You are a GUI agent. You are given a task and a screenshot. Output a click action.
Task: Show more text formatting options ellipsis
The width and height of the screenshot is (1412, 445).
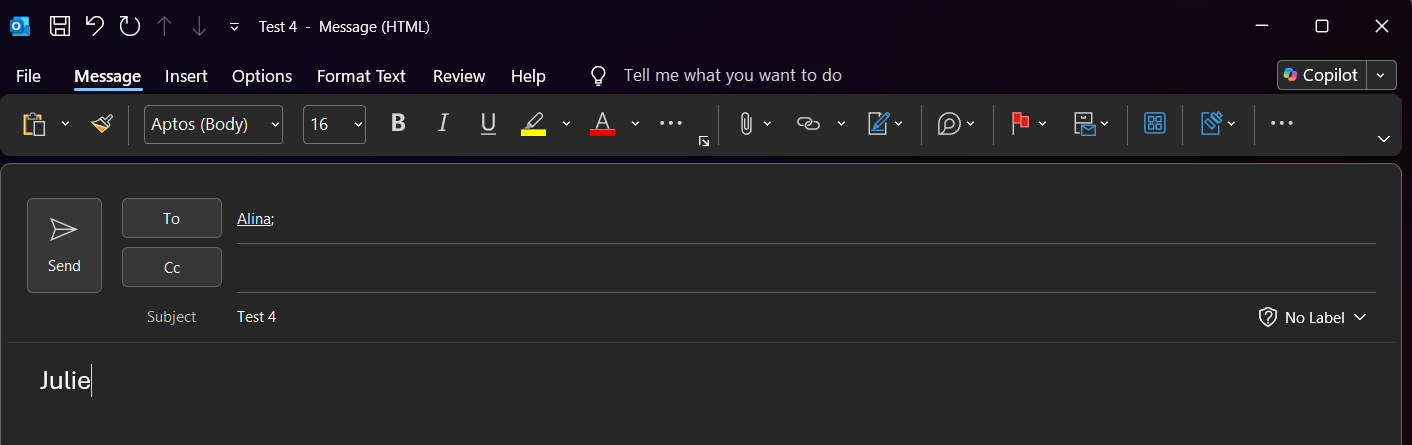671,123
